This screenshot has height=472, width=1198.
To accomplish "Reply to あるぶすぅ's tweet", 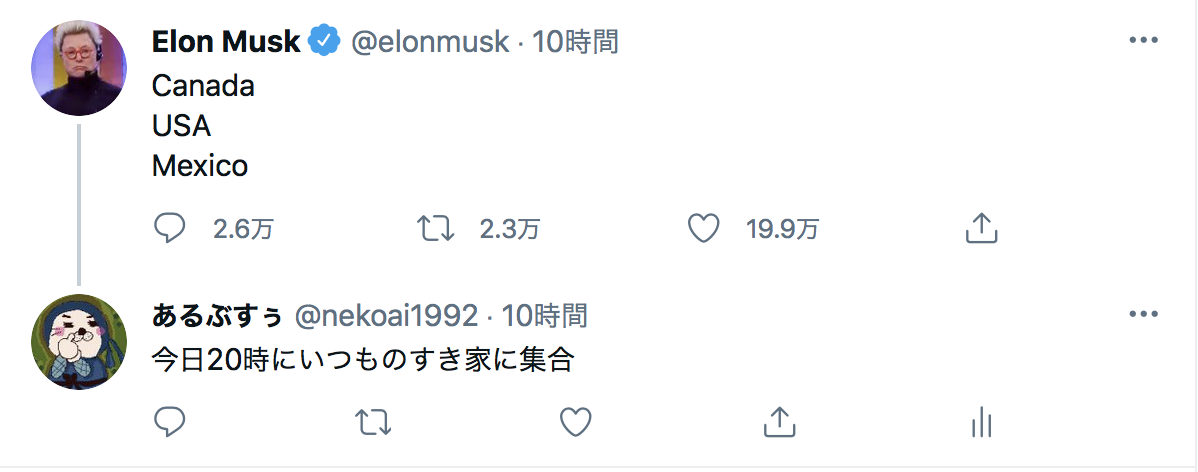I will [x=170, y=422].
